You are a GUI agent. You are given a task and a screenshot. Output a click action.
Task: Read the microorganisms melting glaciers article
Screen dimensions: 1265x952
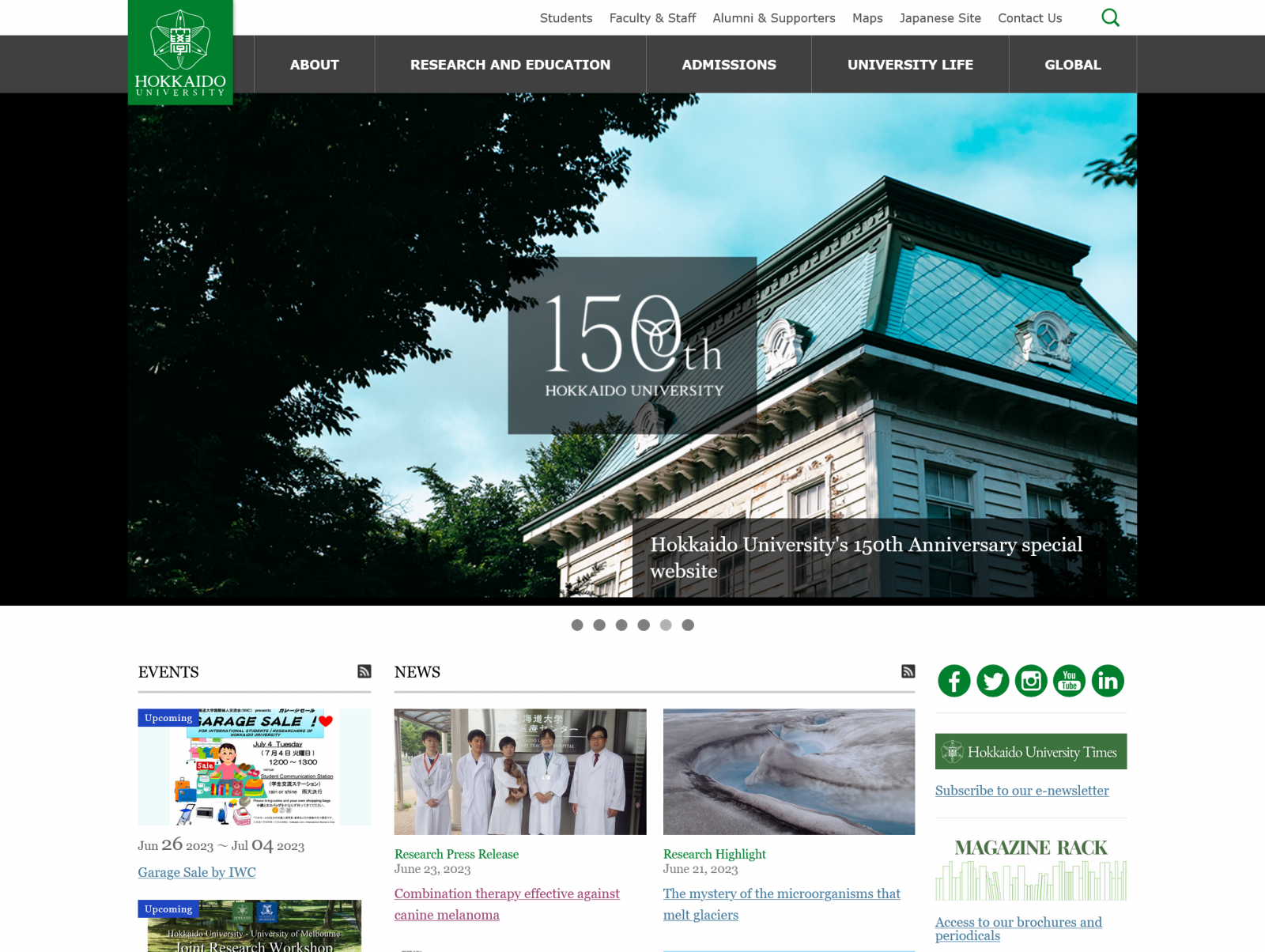(782, 904)
